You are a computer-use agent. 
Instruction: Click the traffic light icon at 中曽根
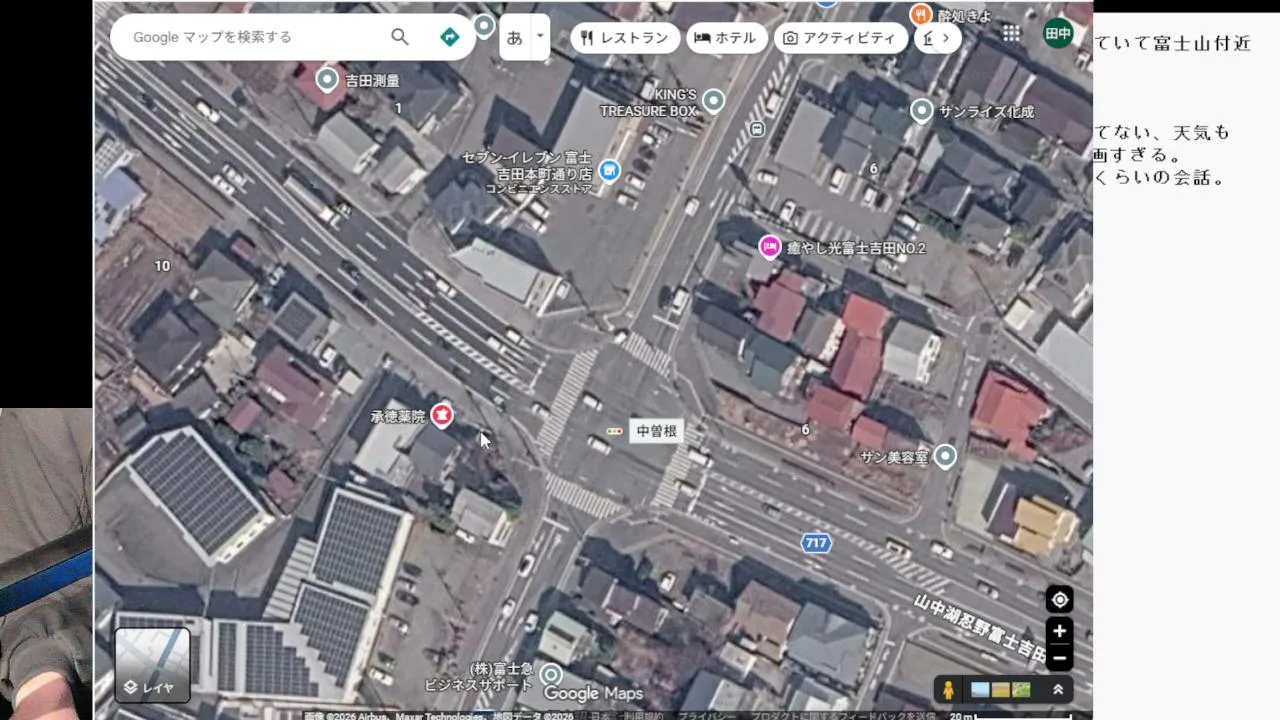click(614, 431)
